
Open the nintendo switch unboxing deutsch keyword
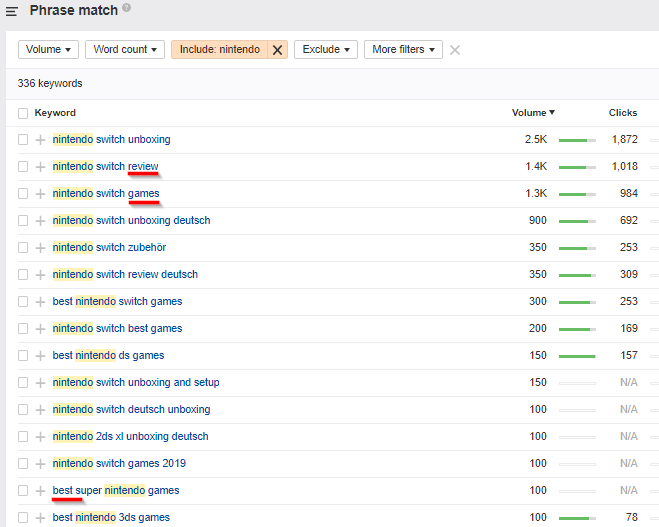[x=131, y=221]
